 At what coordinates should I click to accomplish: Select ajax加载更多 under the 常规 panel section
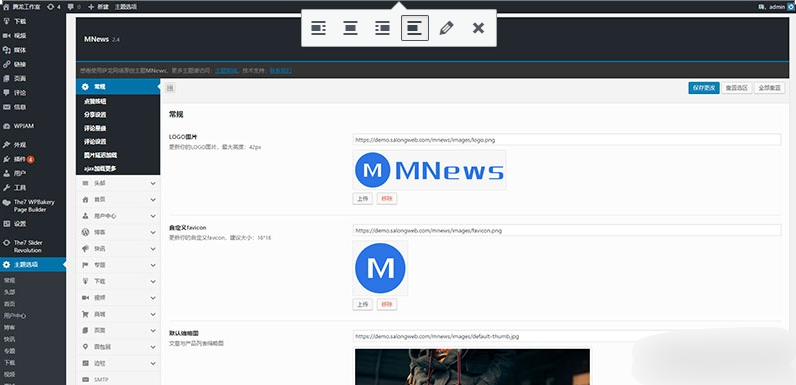(x=101, y=168)
